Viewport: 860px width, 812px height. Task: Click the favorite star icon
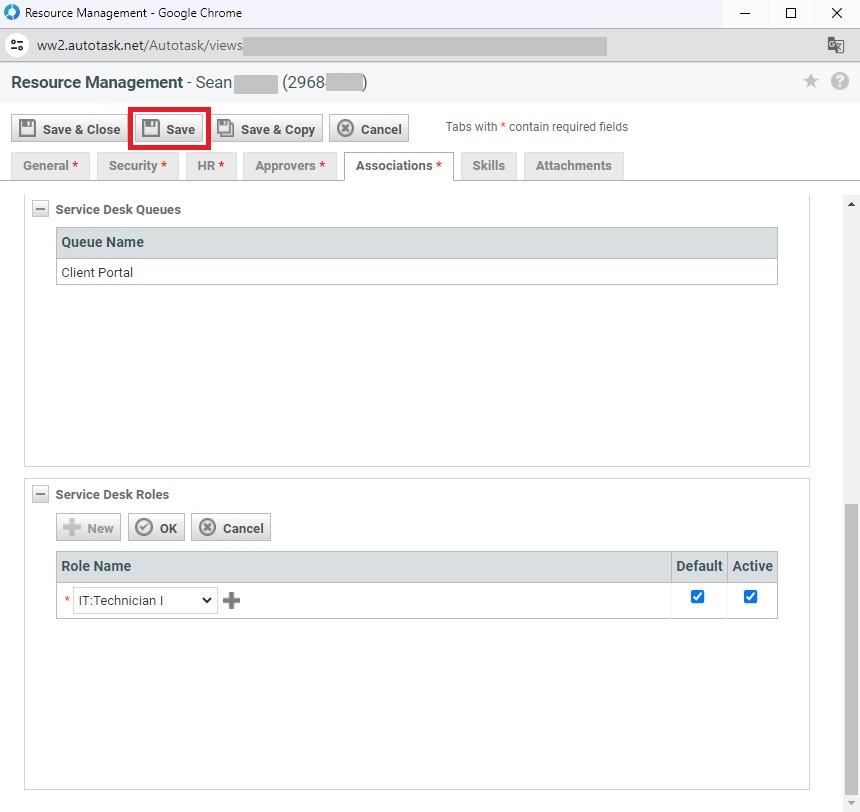811,82
